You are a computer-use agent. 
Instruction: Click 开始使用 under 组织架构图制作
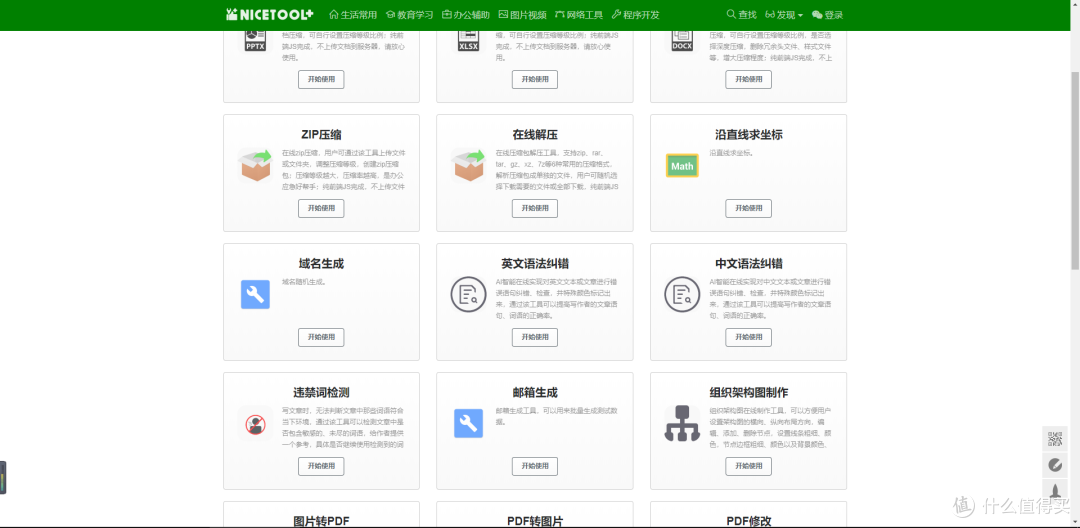[748, 466]
